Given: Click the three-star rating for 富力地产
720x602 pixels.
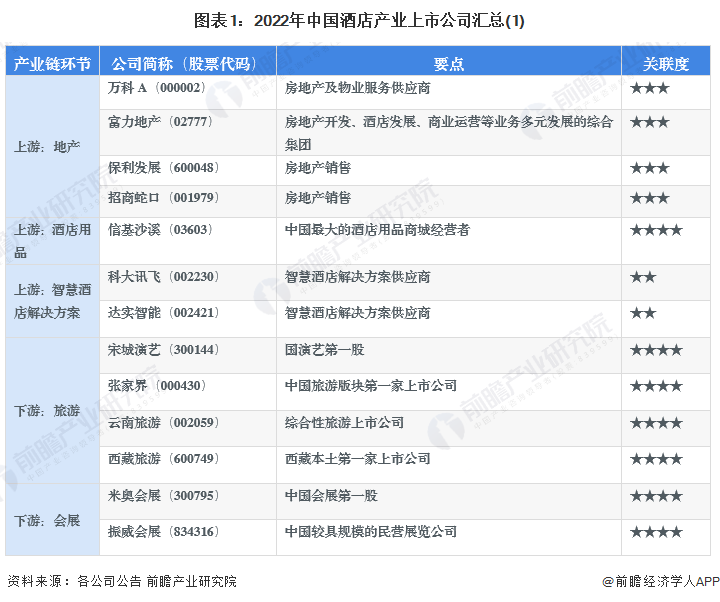Looking at the screenshot, I should [x=650, y=122].
